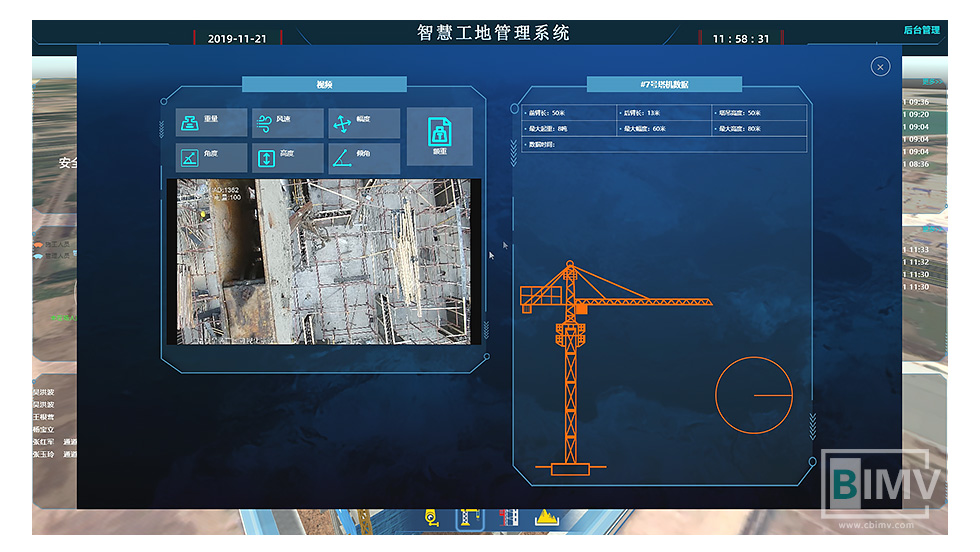Click the 高度 height up-down arrow icon
Image resolution: width=980 pixels, height=552 pixels.
point(266,158)
